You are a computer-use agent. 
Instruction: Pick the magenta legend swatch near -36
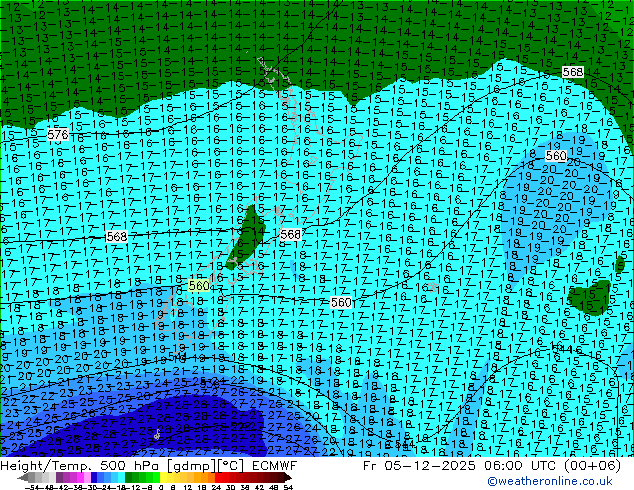coord(80,477)
